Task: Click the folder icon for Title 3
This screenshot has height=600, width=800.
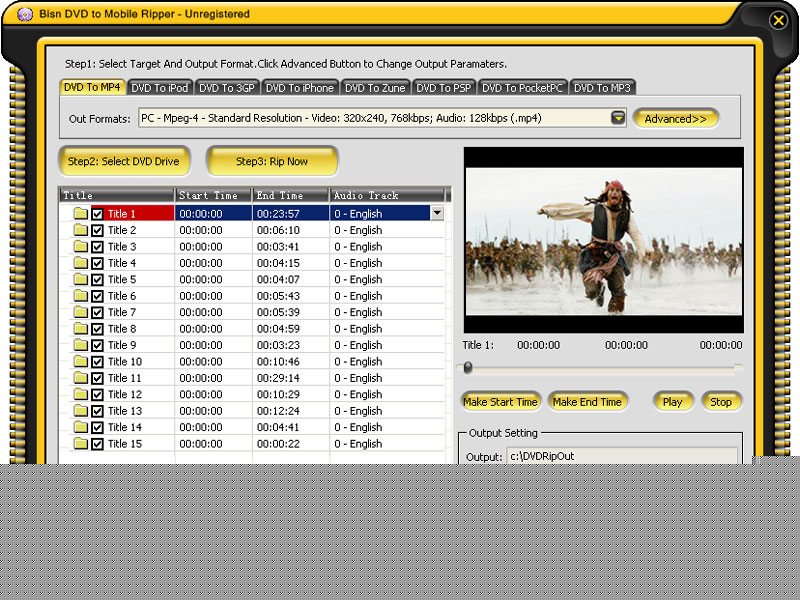Action: point(81,246)
